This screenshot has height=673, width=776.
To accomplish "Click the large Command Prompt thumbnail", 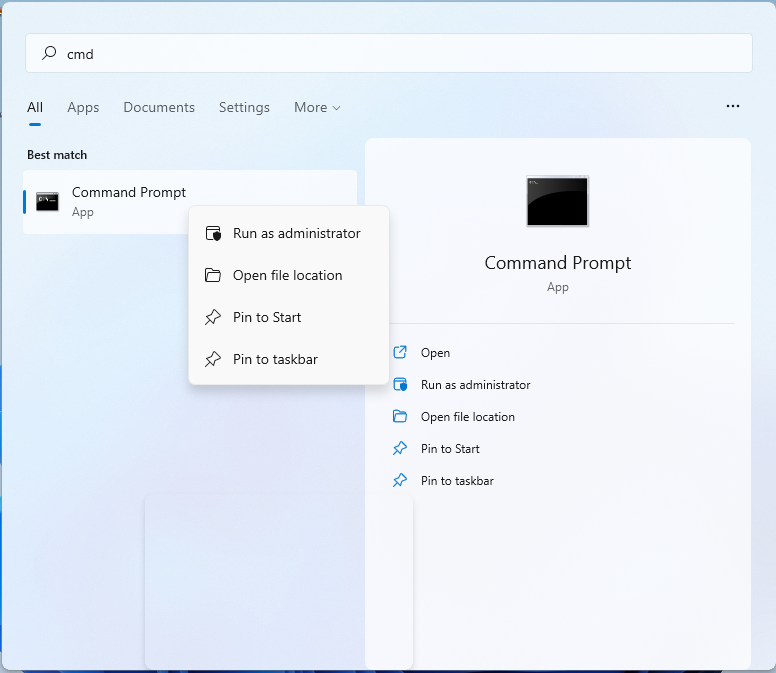I will click(558, 201).
